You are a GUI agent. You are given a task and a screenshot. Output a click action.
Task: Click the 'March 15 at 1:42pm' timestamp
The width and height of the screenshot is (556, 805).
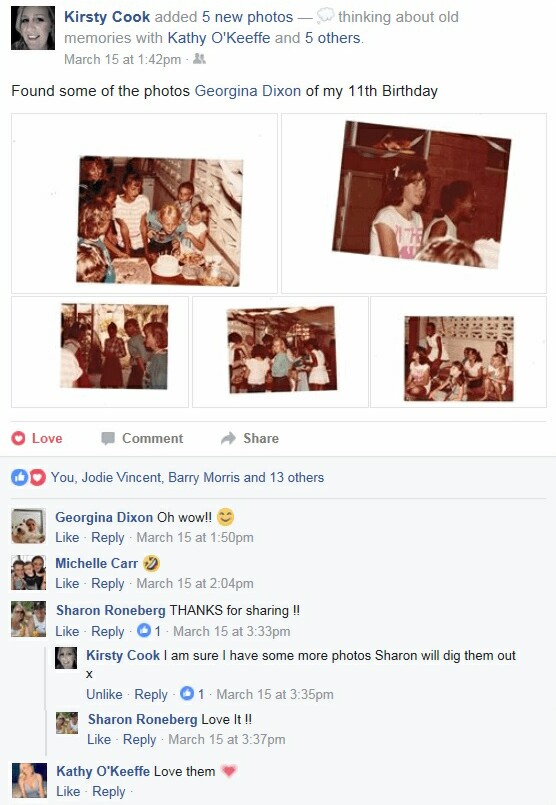[122, 60]
